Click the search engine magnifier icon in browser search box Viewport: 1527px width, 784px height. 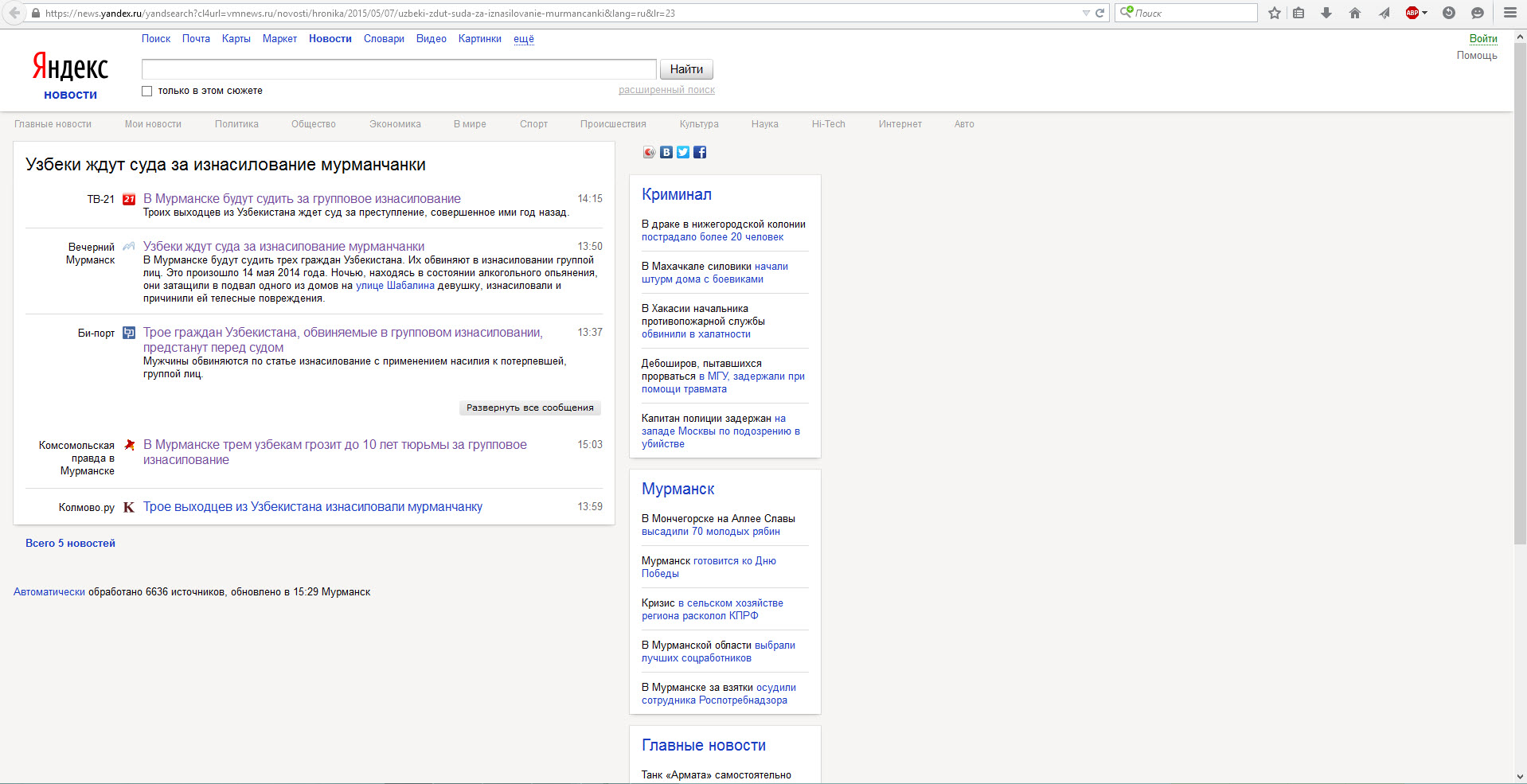(x=1126, y=12)
